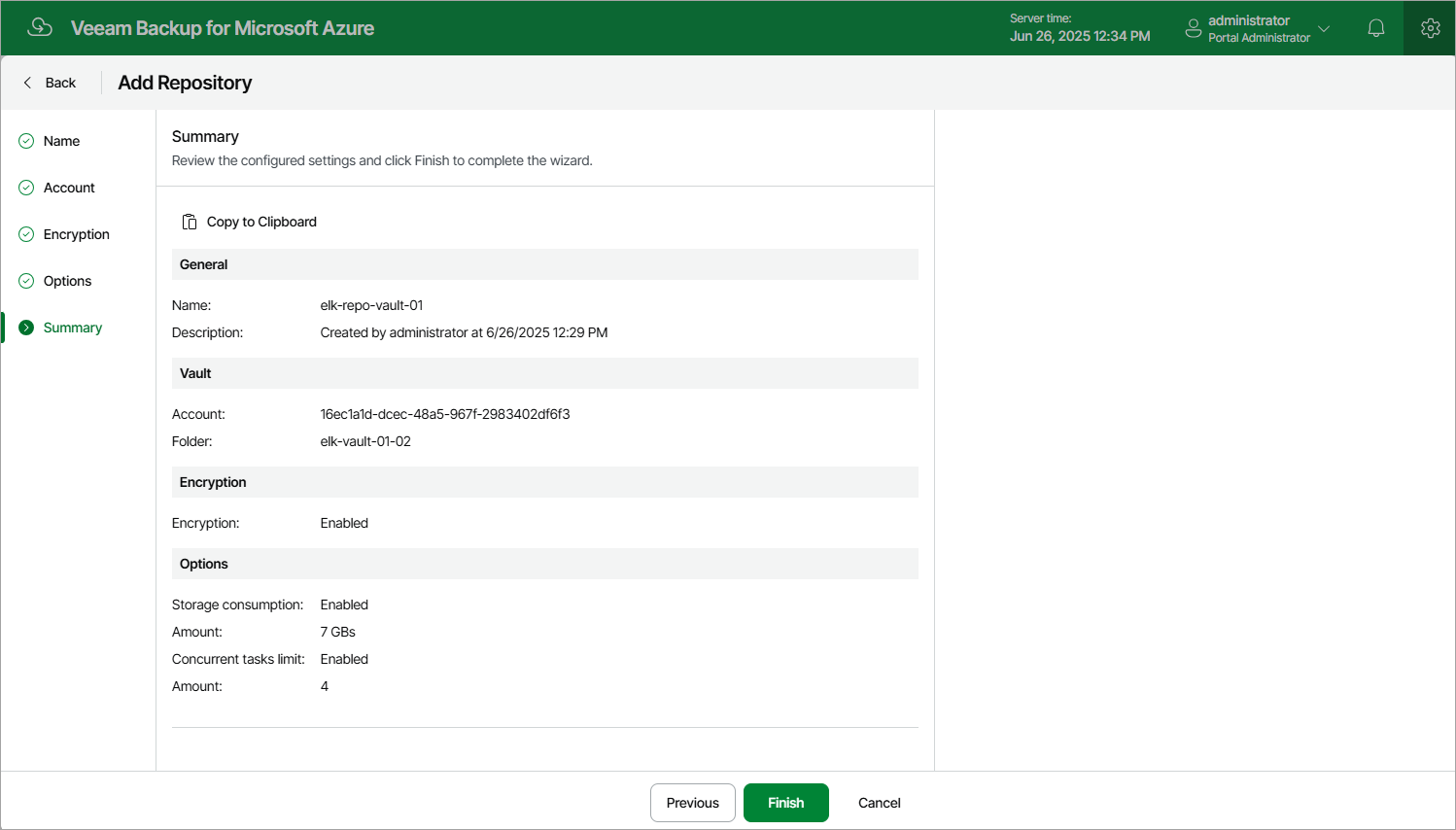
Task: Click the checkmark icon next to Name step
Action: (x=26, y=141)
